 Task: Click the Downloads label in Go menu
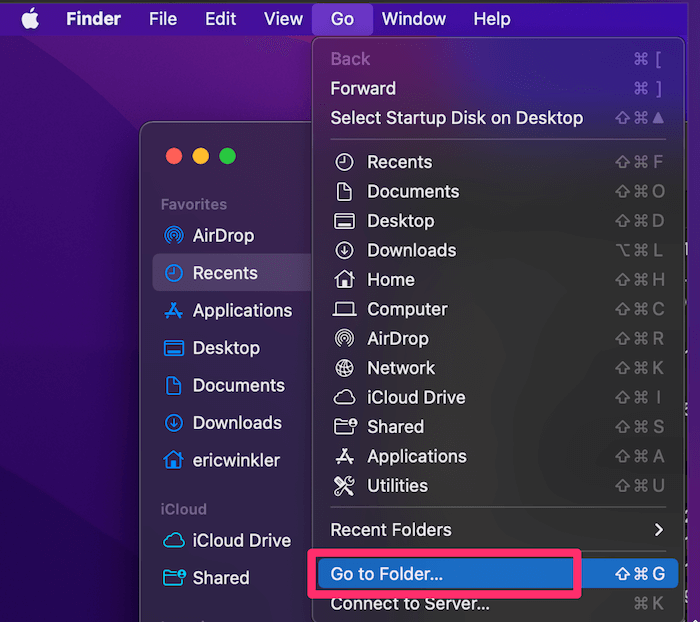tap(412, 250)
